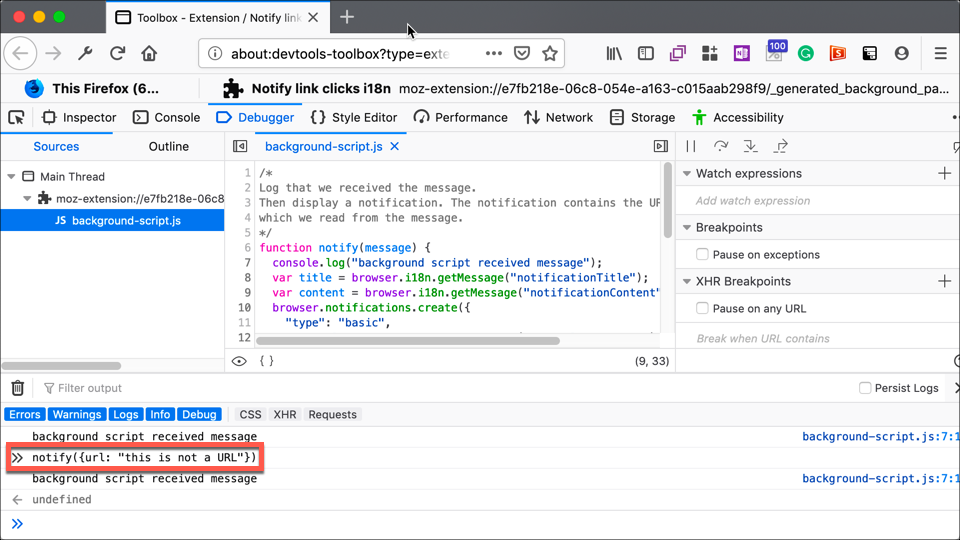
Task: Bookmark page with star icon
Action: 549,53
